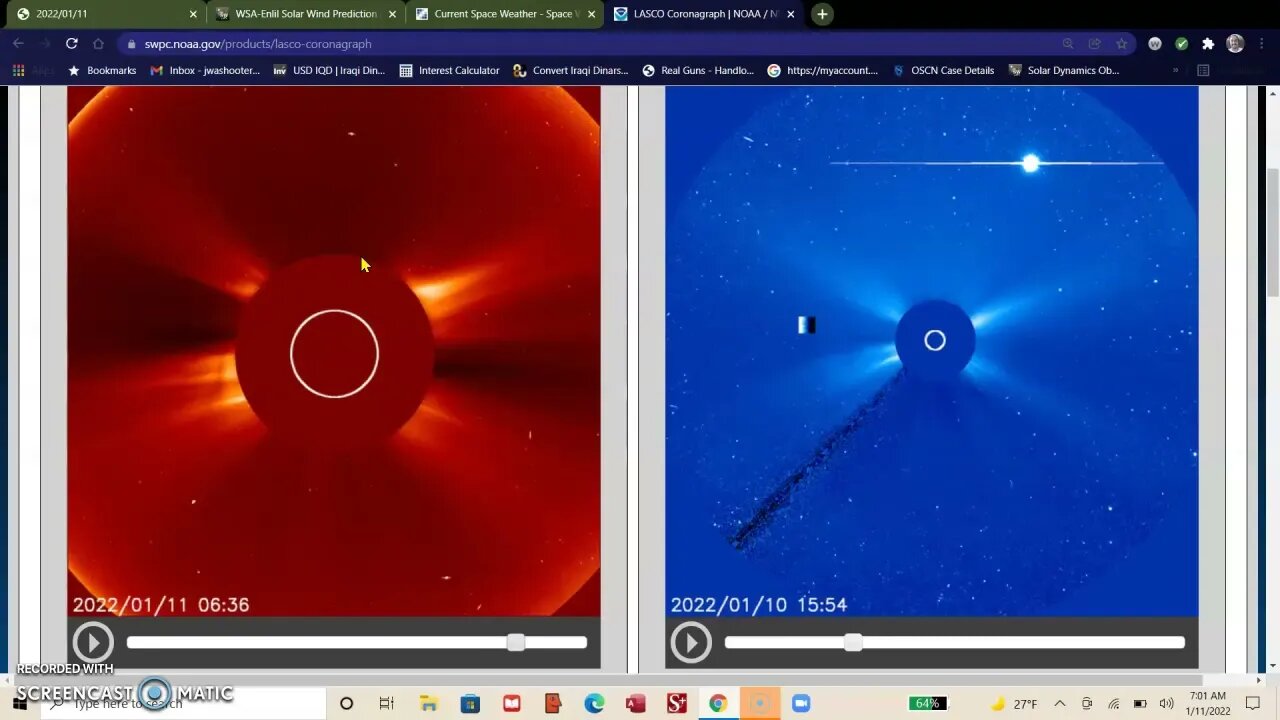Open Task View on the taskbar
The height and width of the screenshot is (720, 1280).
click(386, 704)
